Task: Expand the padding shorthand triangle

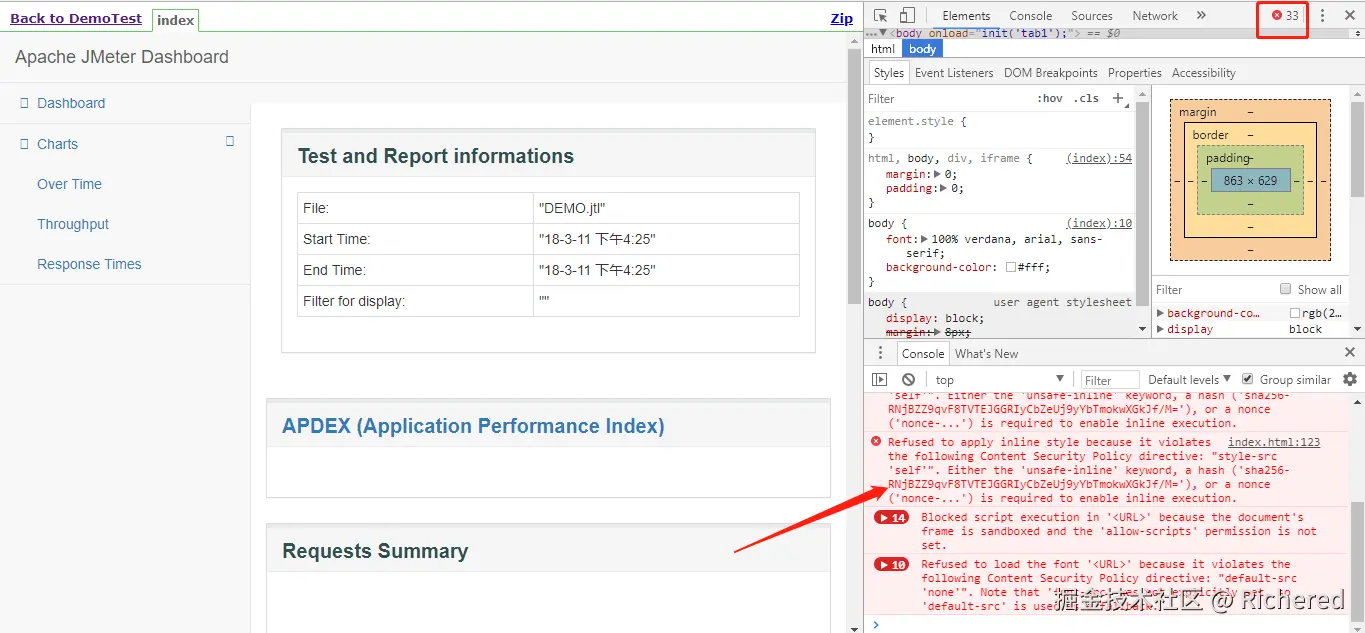Action: tap(944, 188)
